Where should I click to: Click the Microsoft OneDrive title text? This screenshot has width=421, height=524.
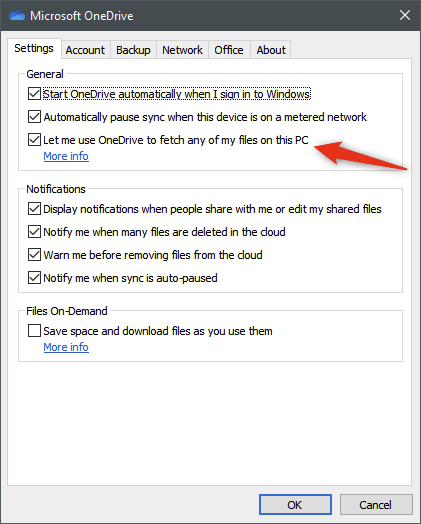tap(82, 16)
